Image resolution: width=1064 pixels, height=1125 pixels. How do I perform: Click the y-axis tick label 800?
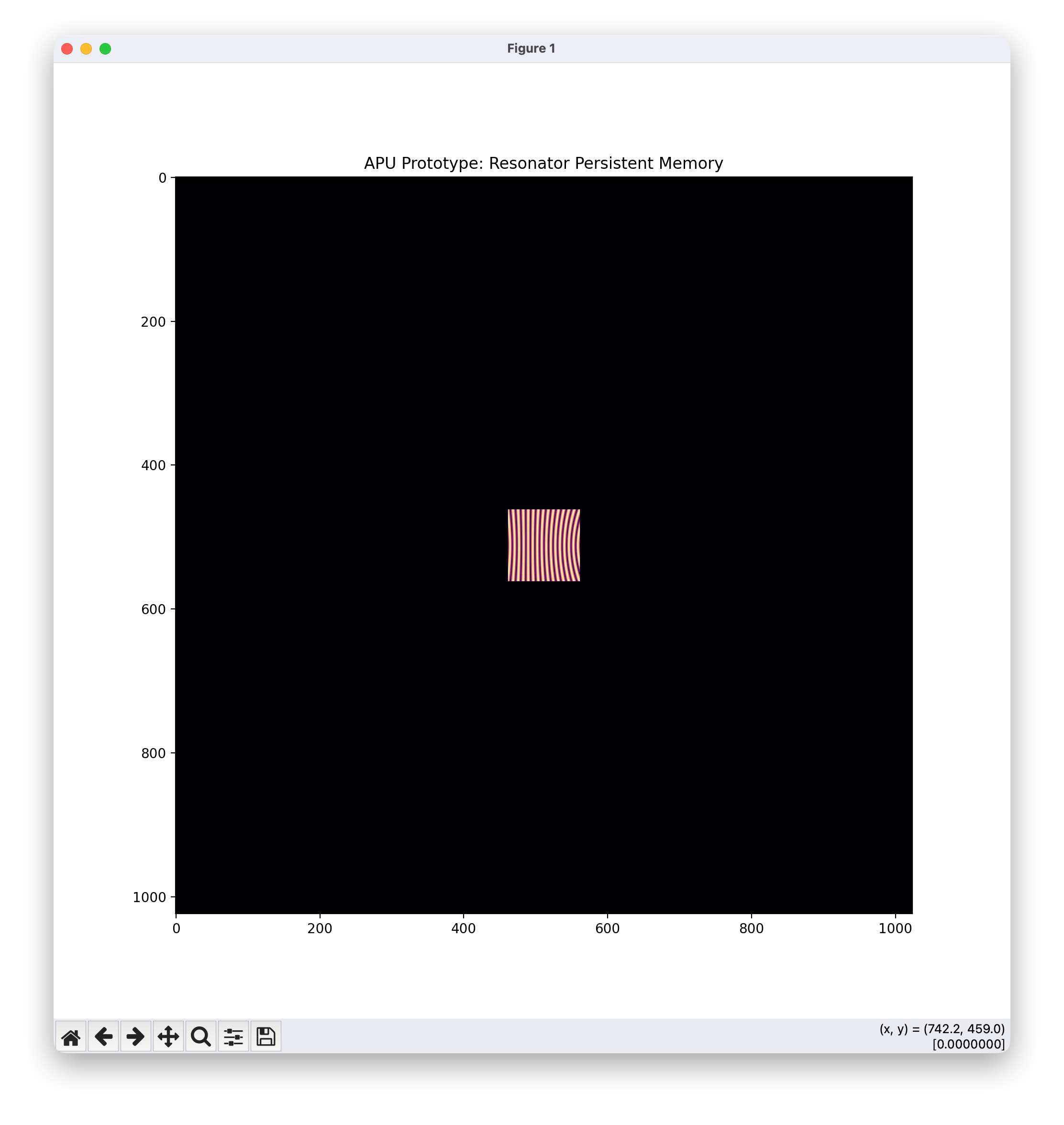(x=153, y=754)
